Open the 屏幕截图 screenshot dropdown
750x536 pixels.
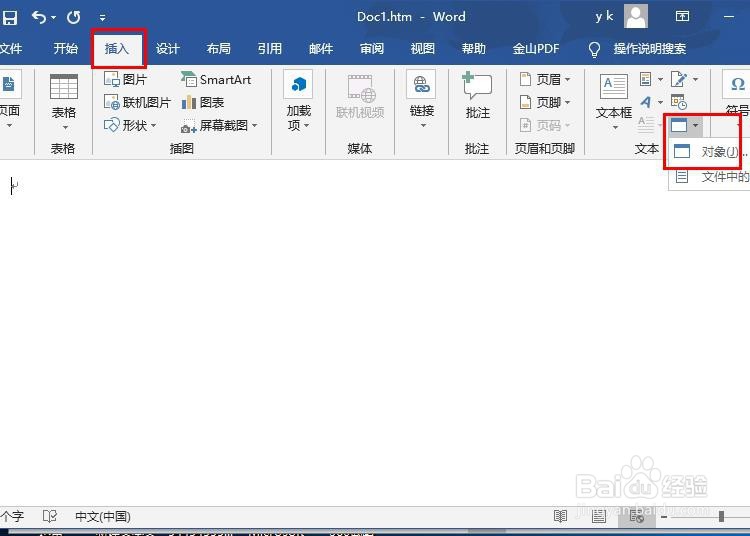coord(219,126)
